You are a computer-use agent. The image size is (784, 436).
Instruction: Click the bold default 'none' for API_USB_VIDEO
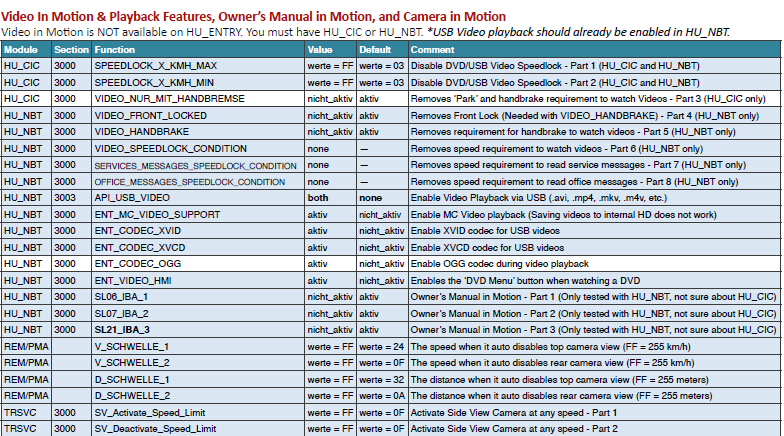coord(370,198)
